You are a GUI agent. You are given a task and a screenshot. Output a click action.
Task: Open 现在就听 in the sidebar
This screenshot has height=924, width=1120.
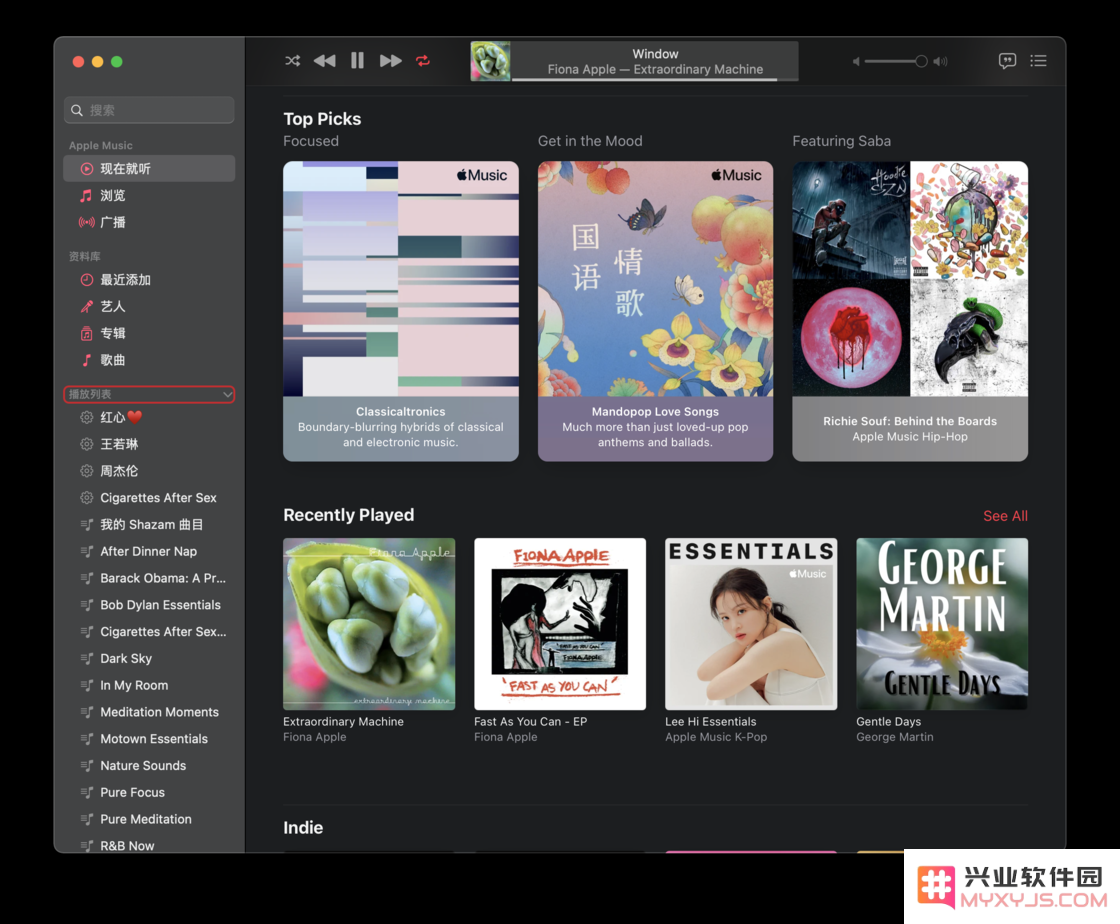tap(149, 169)
